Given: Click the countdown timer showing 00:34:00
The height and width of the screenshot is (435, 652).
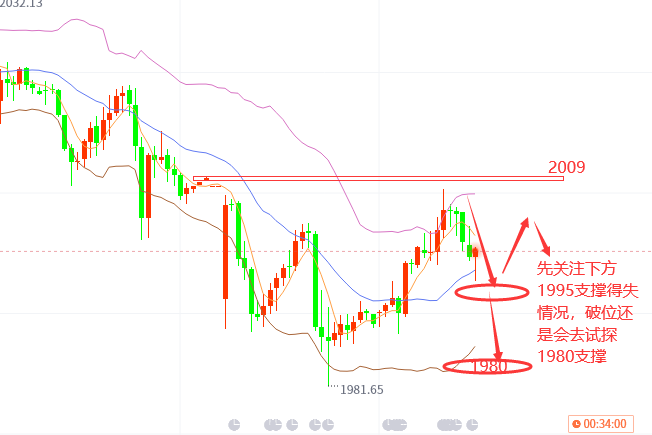Looking at the screenshot, I should (601, 424).
